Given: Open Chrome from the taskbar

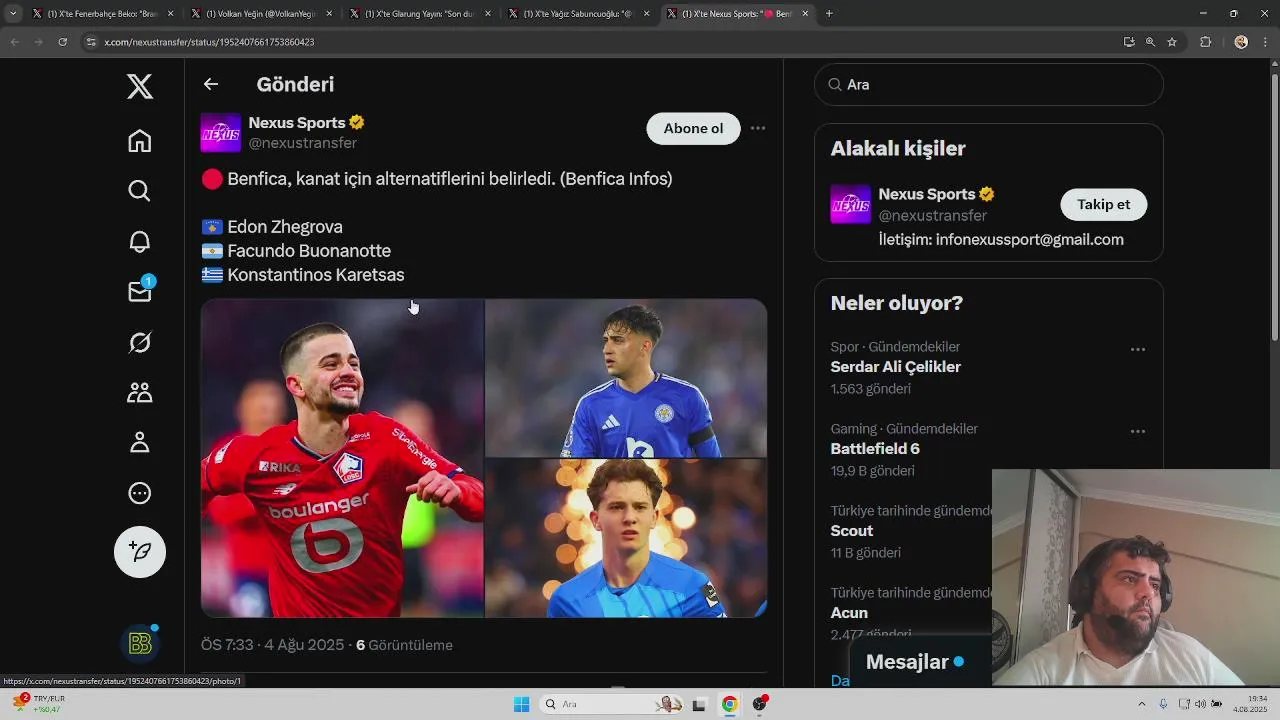Looking at the screenshot, I should pos(730,704).
